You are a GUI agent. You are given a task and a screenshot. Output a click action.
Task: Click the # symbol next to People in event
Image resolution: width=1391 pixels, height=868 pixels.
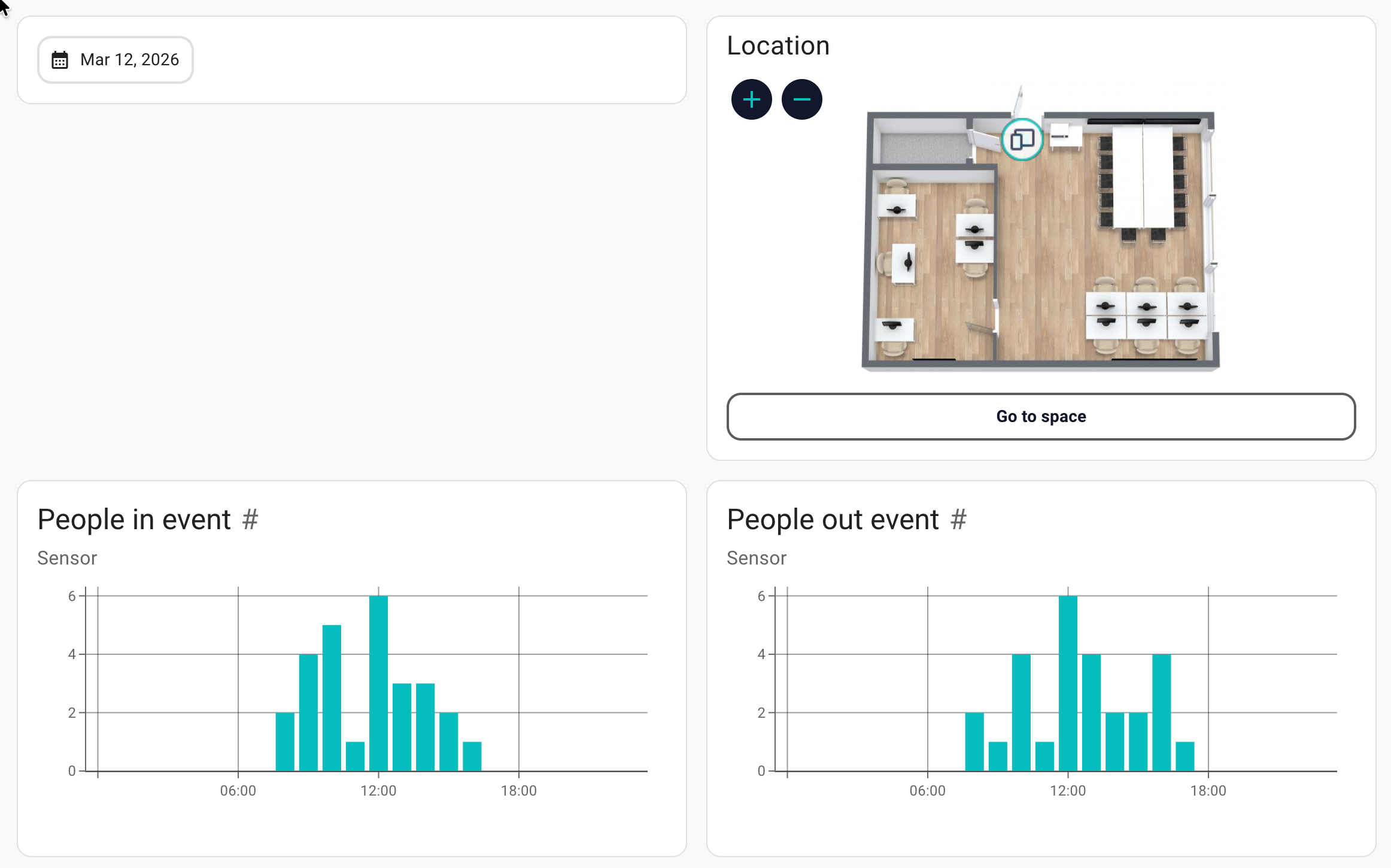point(250,520)
